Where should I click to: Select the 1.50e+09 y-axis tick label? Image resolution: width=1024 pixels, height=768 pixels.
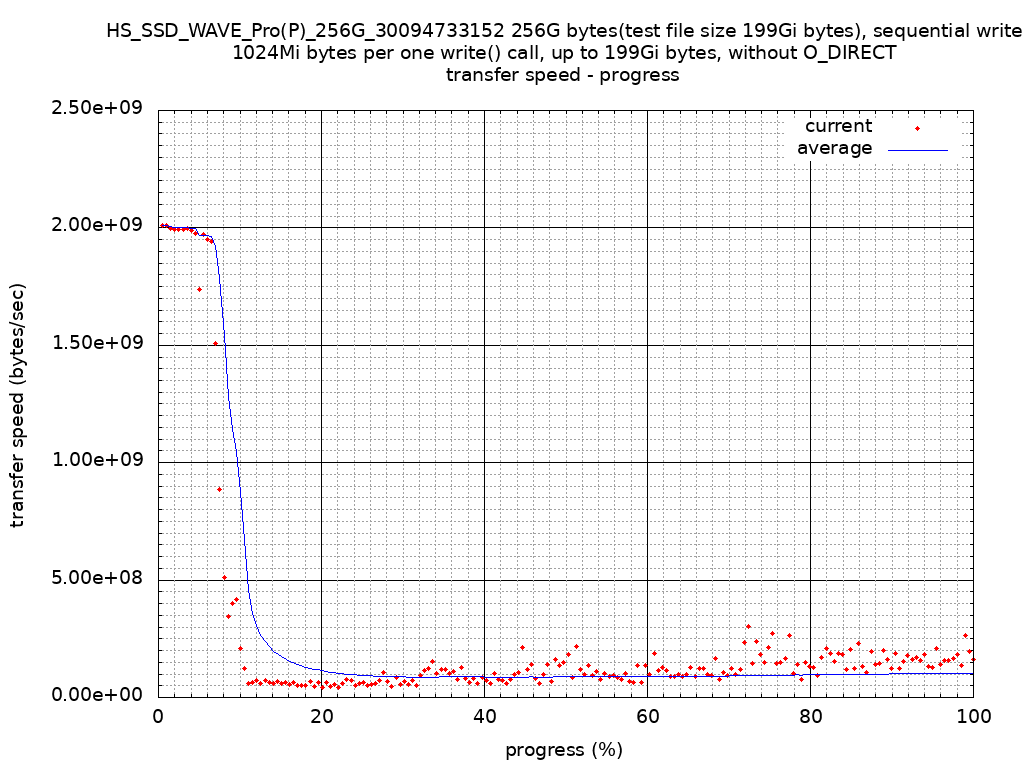click(x=99, y=343)
